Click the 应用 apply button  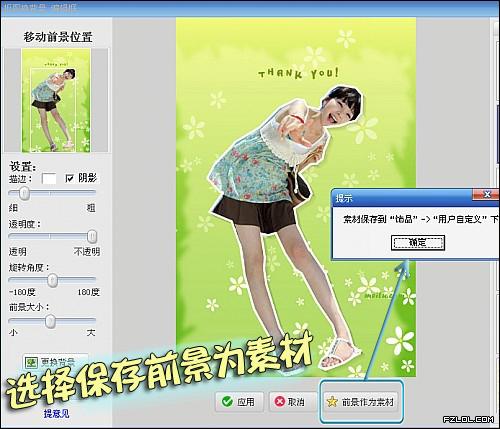pyautogui.click(x=239, y=402)
